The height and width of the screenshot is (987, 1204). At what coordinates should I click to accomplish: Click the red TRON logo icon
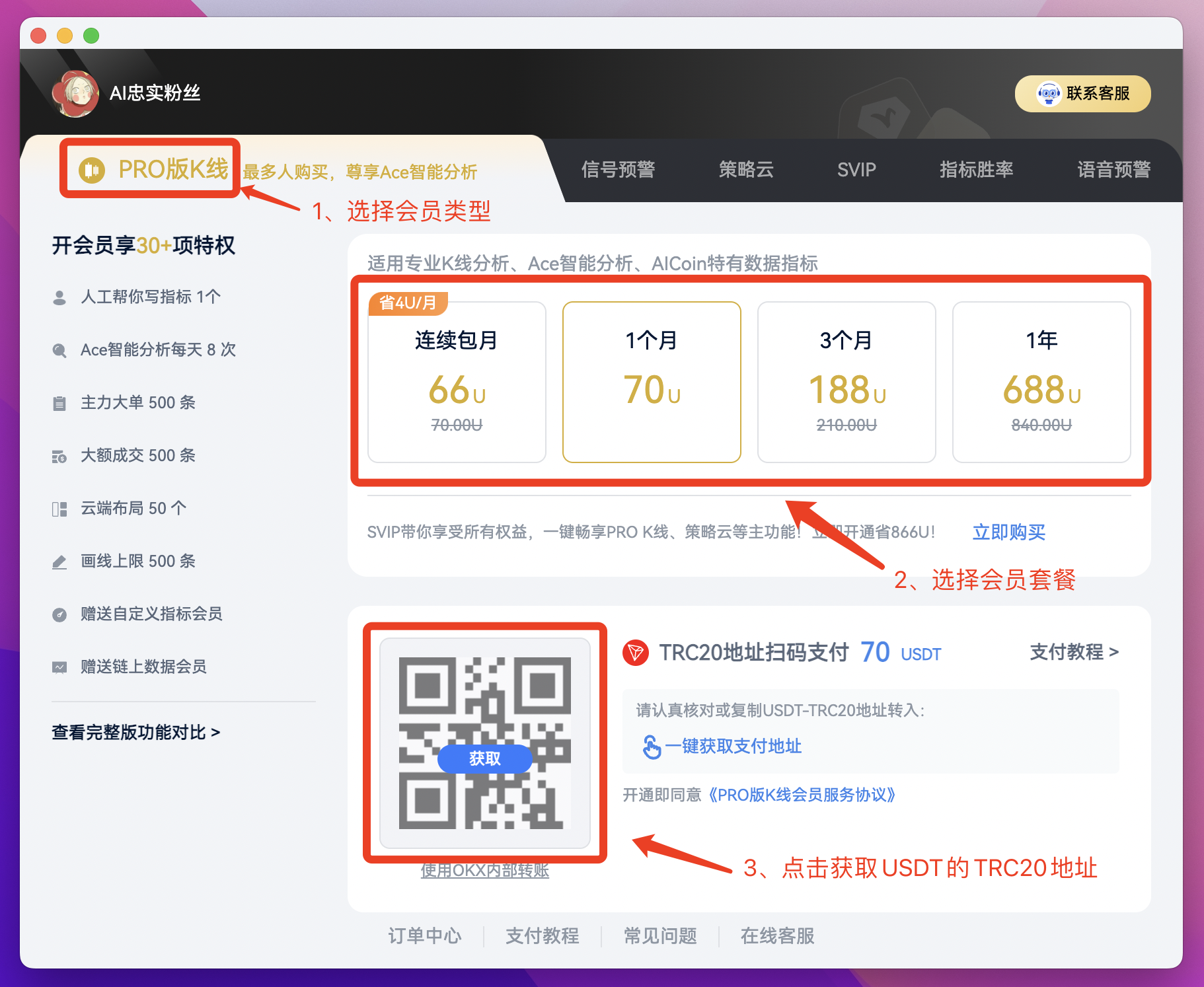(636, 653)
